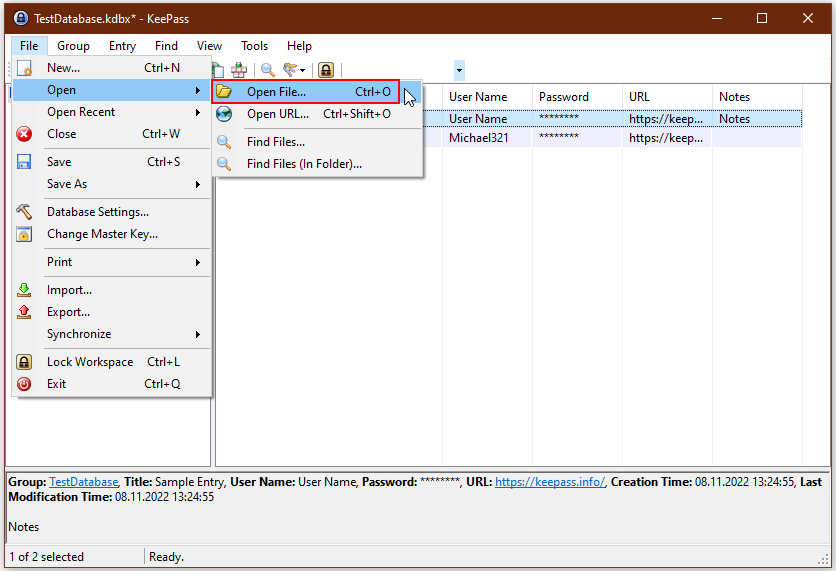This screenshot has width=836, height=571.
Task: Click the Show Entries keys toolbar icon
Action: (290, 70)
